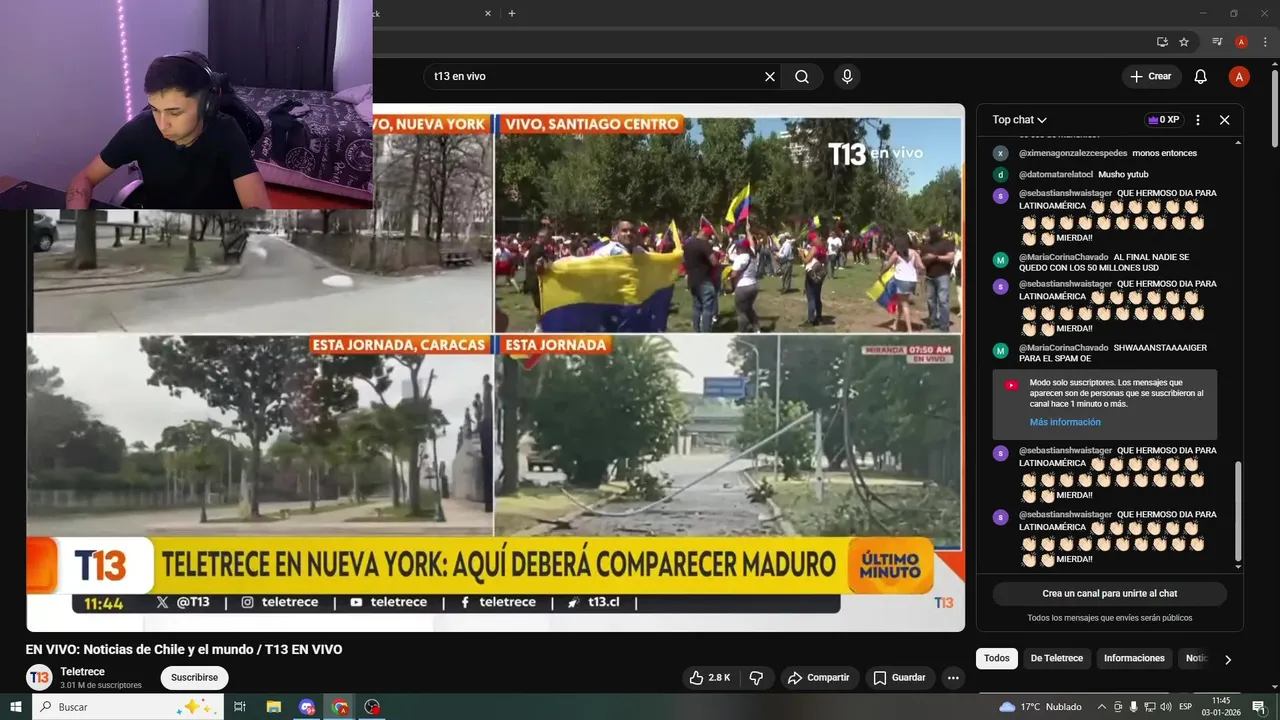Screen dimensions: 1280x720
Task: Click chat message AL FINAL NADIE SE QUEDO
Action: [1104, 262]
